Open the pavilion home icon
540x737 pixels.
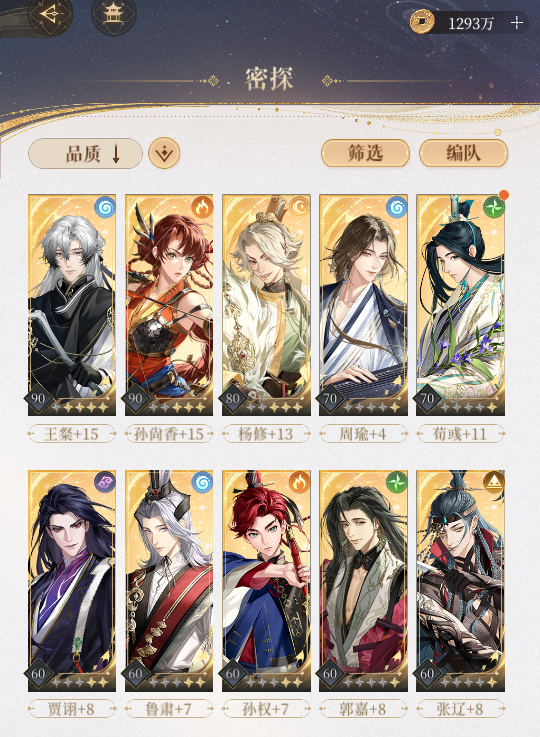click(113, 16)
